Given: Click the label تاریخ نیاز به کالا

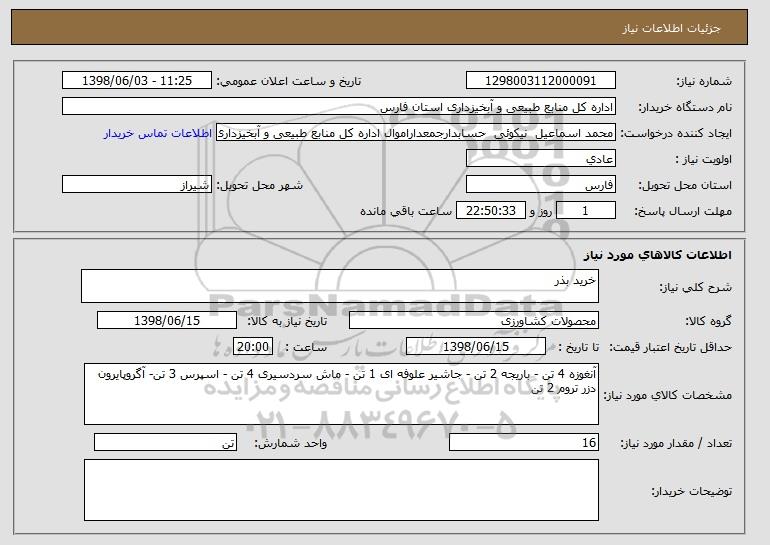Looking at the screenshot, I should [x=287, y=321].
